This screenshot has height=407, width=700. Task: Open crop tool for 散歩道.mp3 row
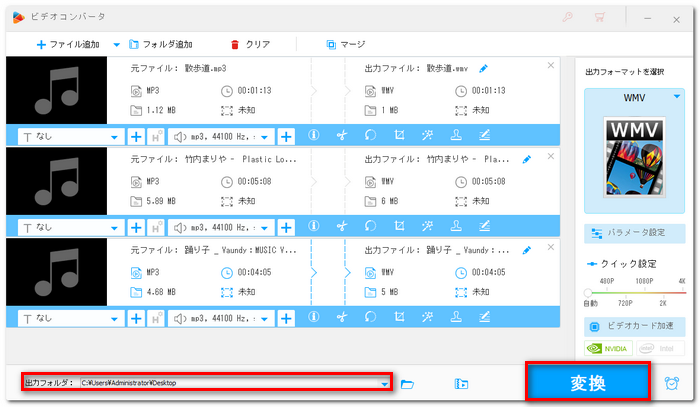pyautogui.click(x=399, y=135)
